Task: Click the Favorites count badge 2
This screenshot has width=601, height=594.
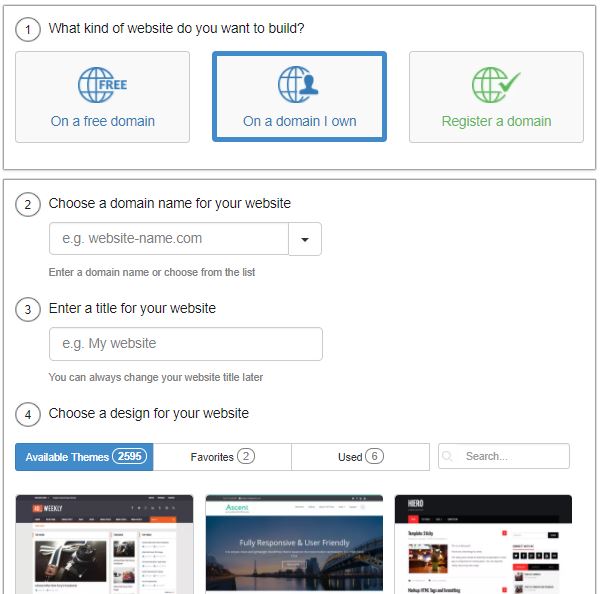Action: pos(246,456)
